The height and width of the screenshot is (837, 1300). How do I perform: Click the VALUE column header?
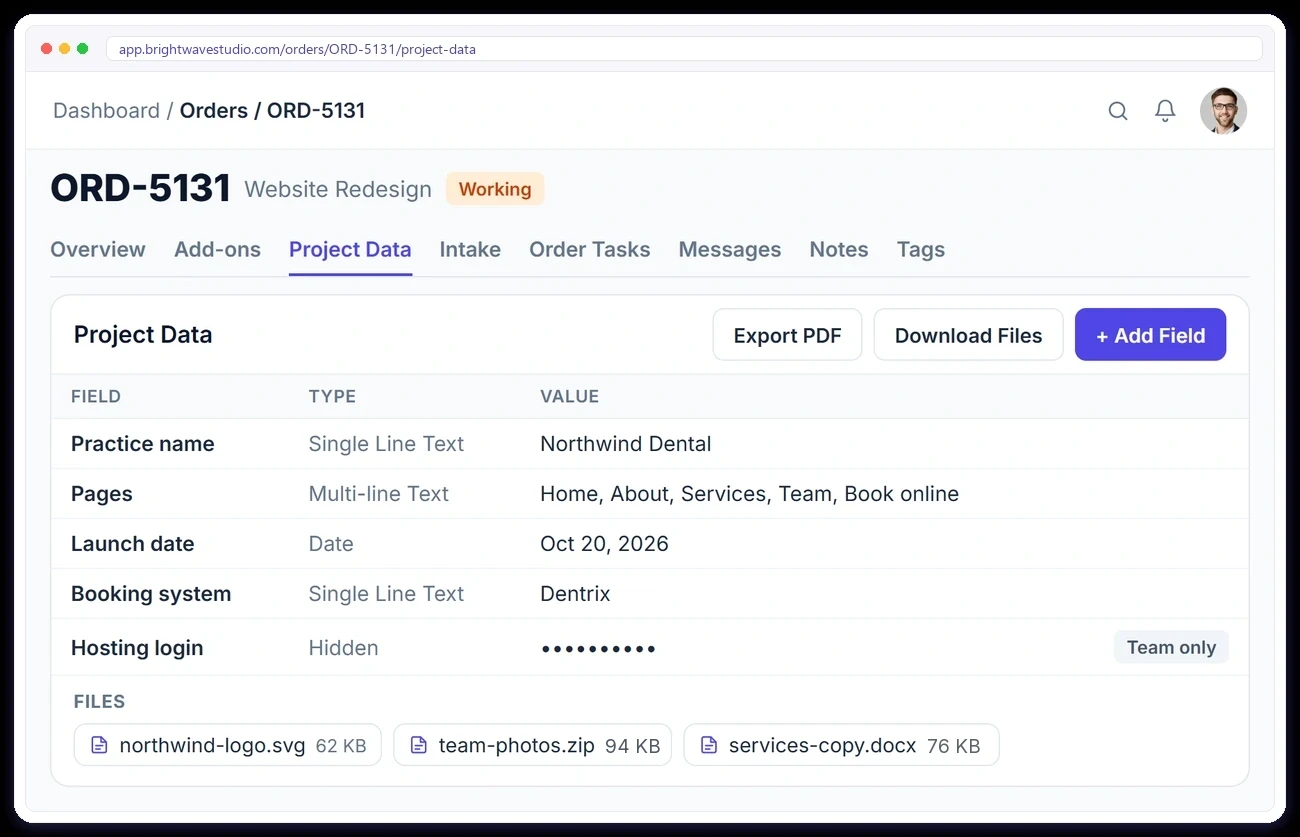coord(569,396)
